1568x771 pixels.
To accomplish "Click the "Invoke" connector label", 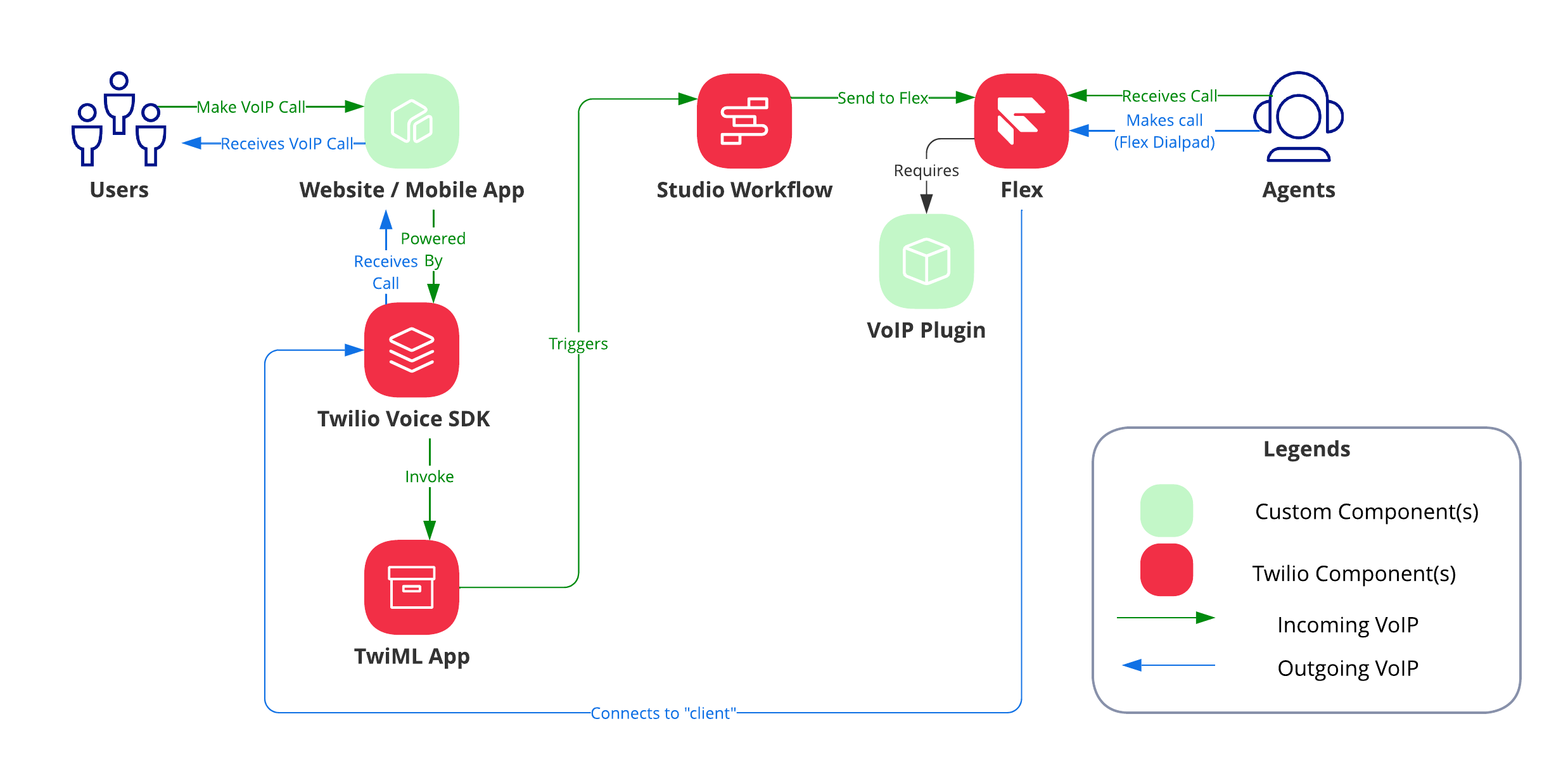I will 430,477.
